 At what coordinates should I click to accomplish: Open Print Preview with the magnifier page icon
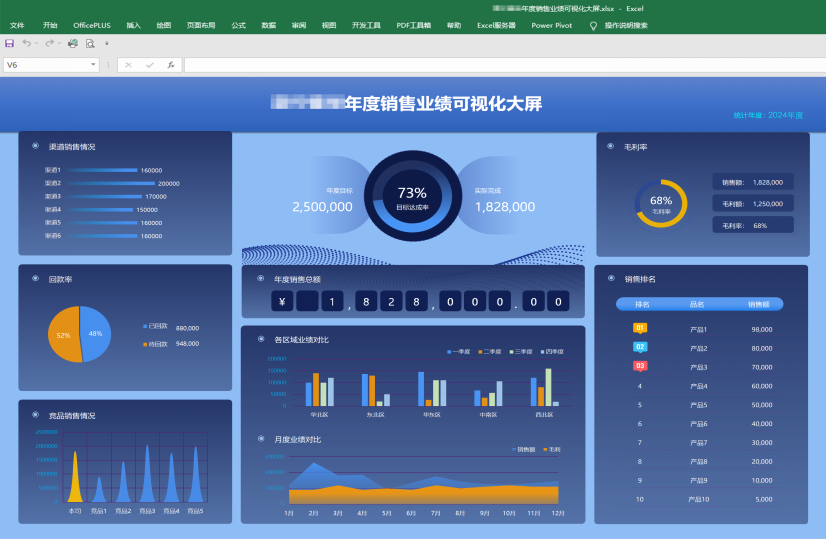90,44
